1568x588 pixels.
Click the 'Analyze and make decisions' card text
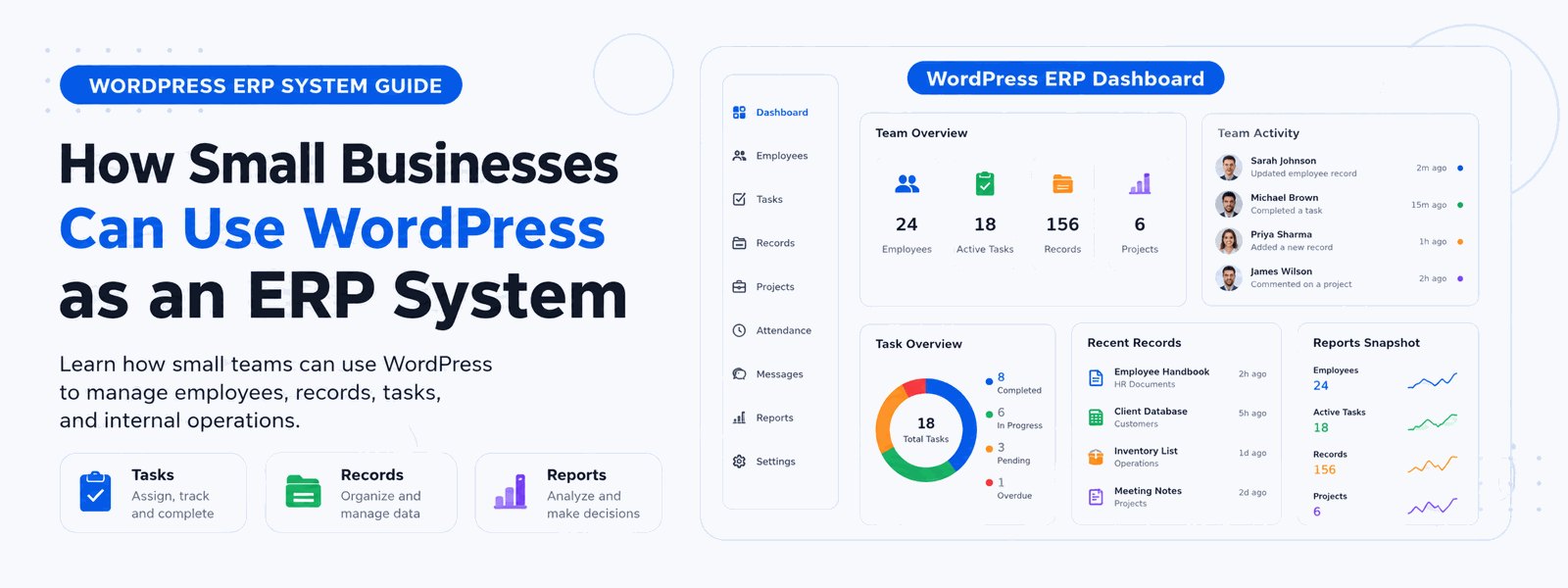[x=593, y=505]
